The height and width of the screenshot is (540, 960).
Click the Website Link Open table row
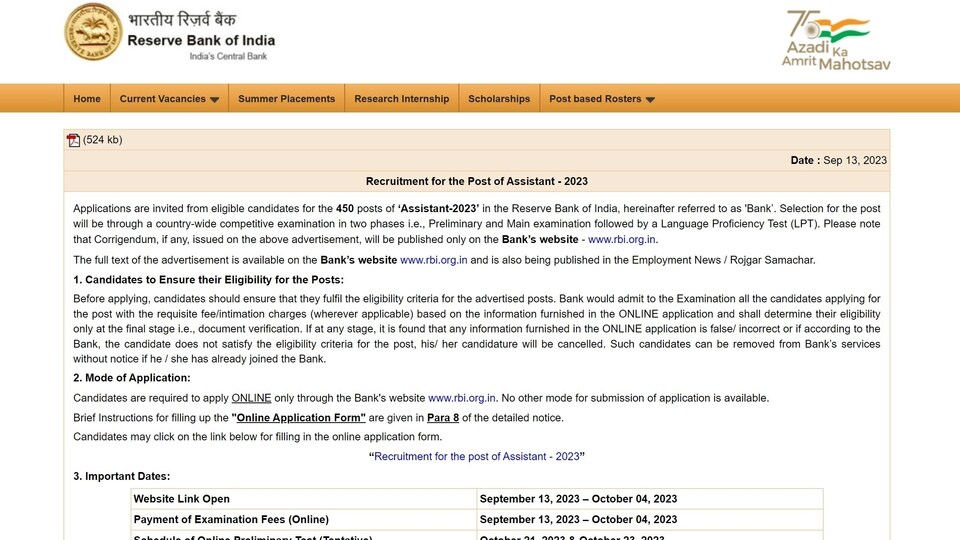477,499
